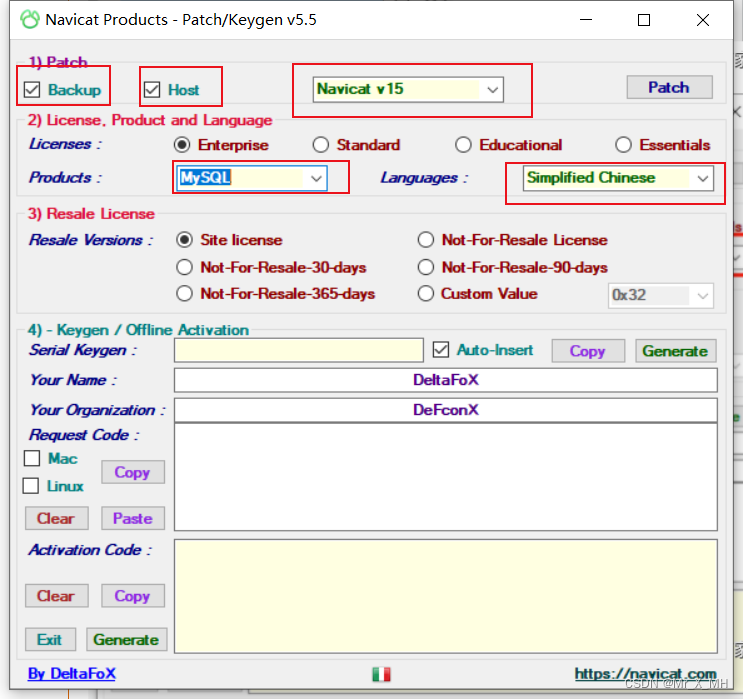Click the Exit button
Image resolution: width=743 pixels, height=699 pixels.
(50, 640)
